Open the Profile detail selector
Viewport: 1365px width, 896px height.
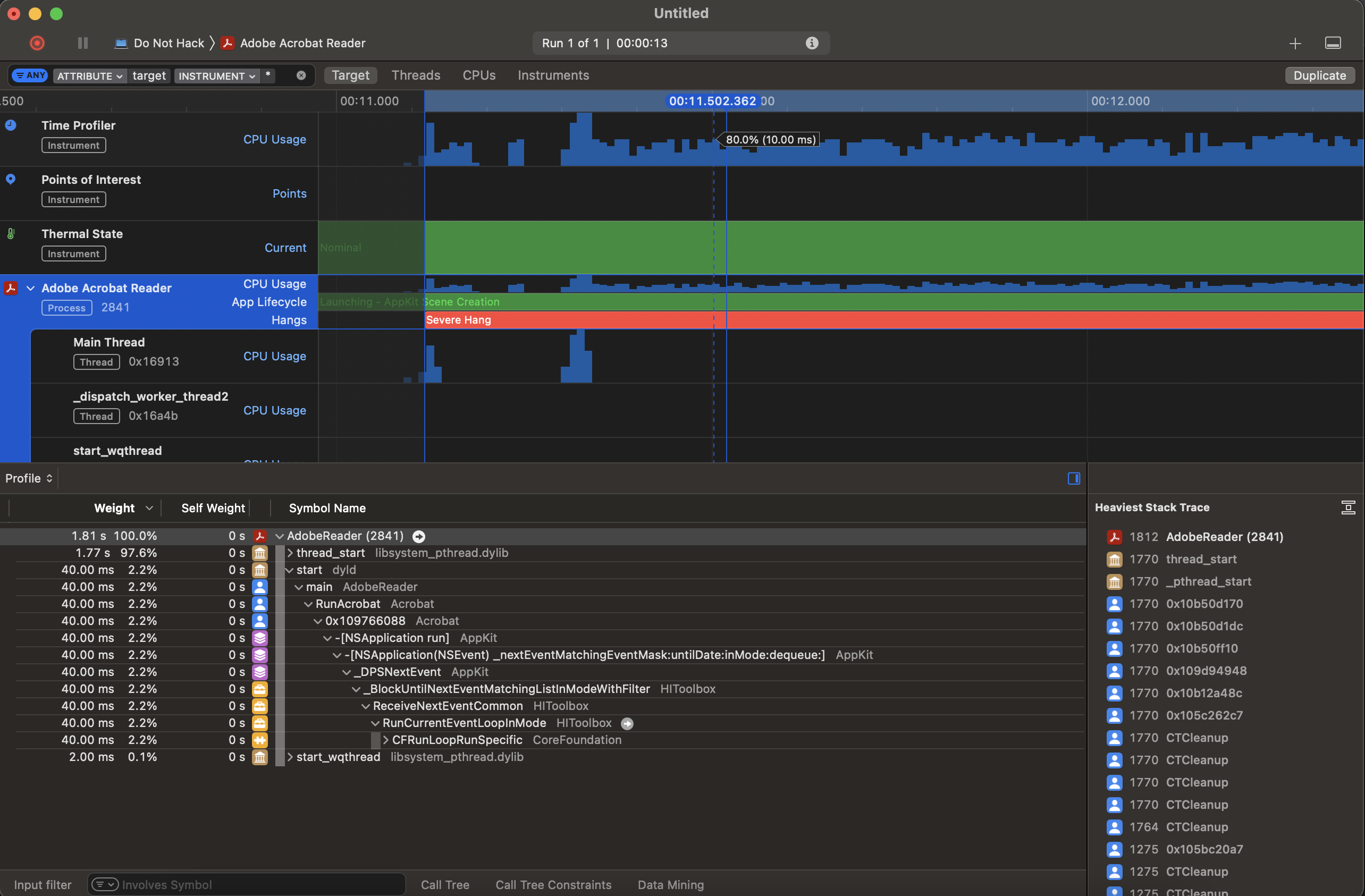click(x=29, y=478)
